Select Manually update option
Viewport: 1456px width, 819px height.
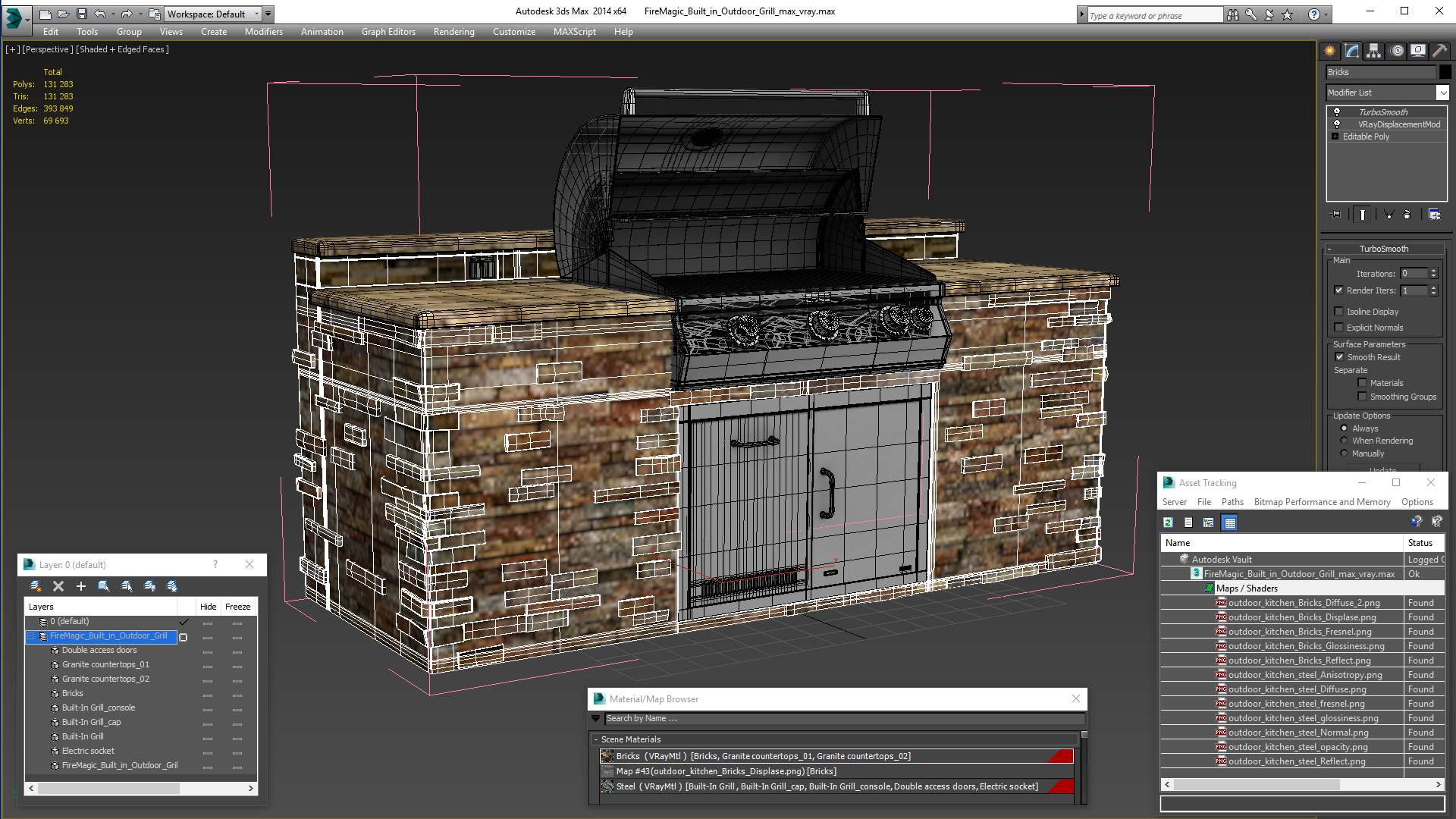point(1345,453)
